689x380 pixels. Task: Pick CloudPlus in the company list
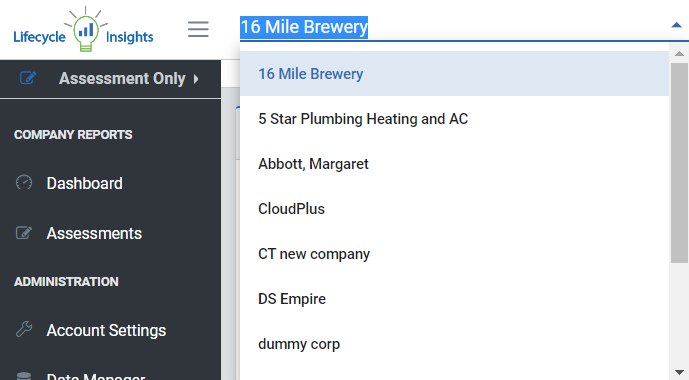point(454,209)
